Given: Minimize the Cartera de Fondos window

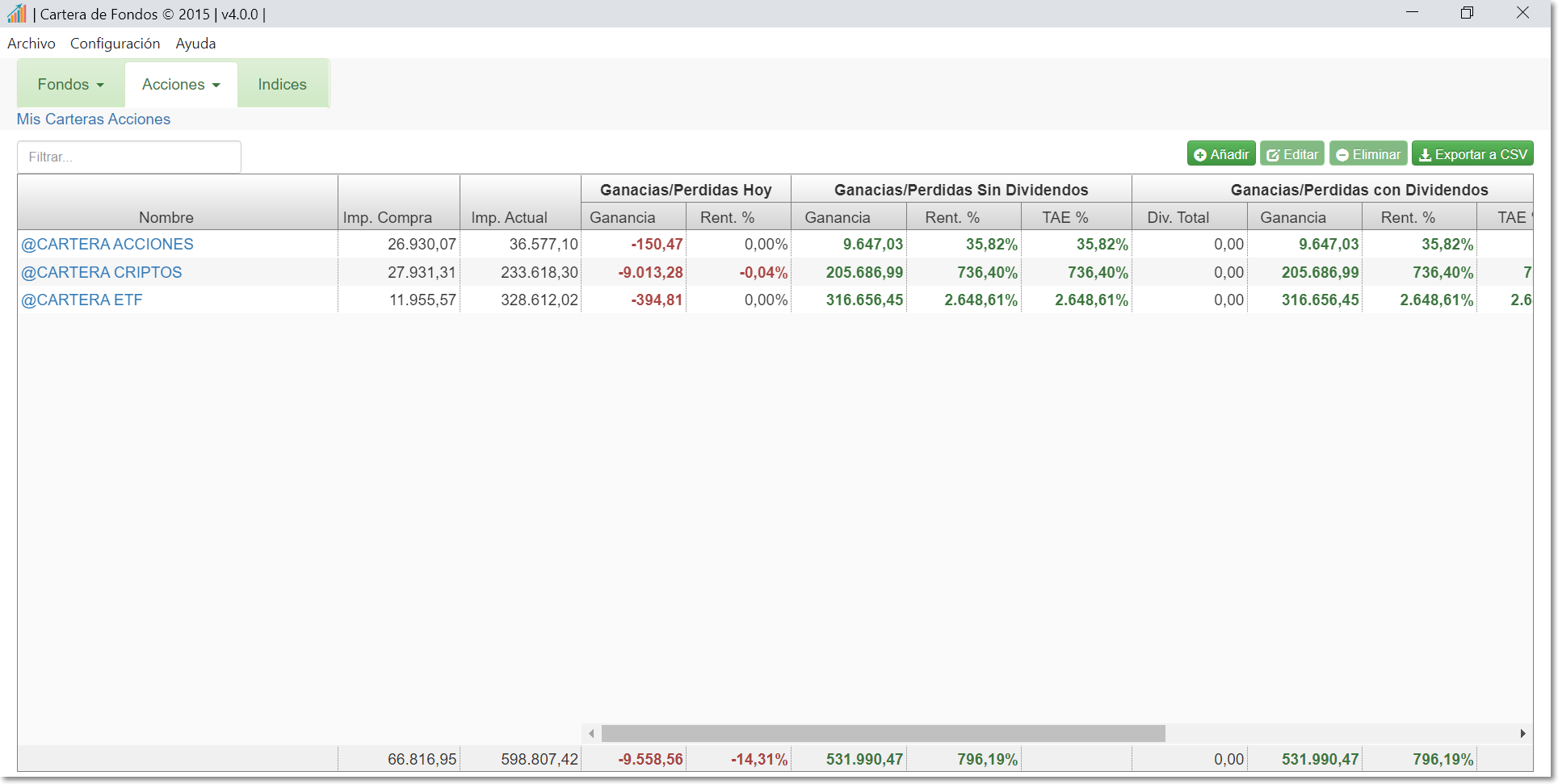Looking at the screenshot, I should 1412,13.
